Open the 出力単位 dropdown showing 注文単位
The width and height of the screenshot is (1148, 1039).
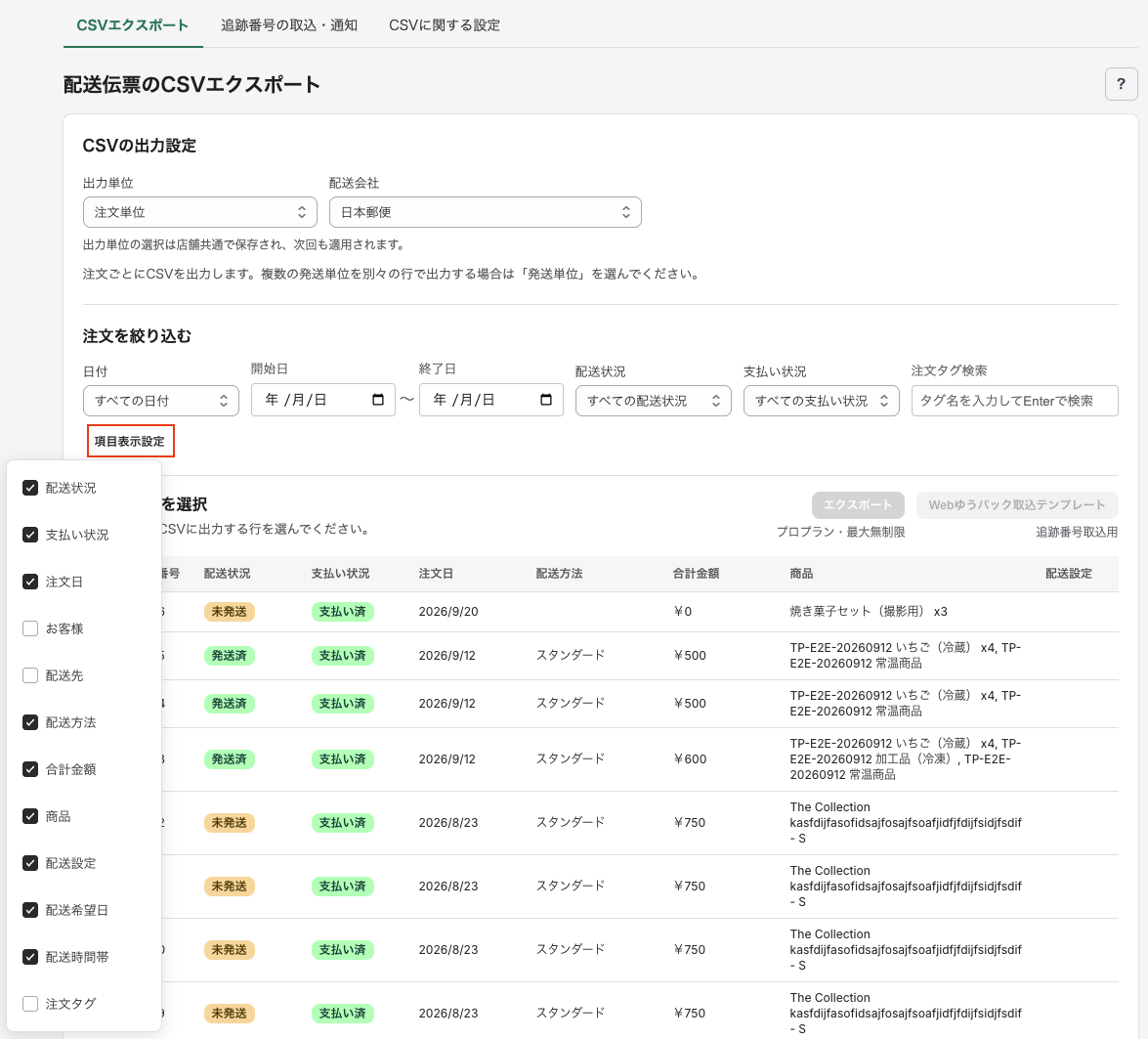[x=200, y=212]
